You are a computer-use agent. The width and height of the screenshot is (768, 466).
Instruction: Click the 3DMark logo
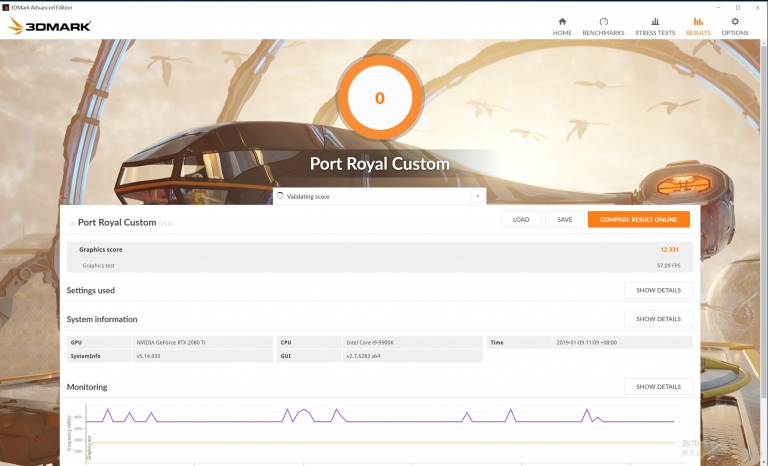coord(49,26)
